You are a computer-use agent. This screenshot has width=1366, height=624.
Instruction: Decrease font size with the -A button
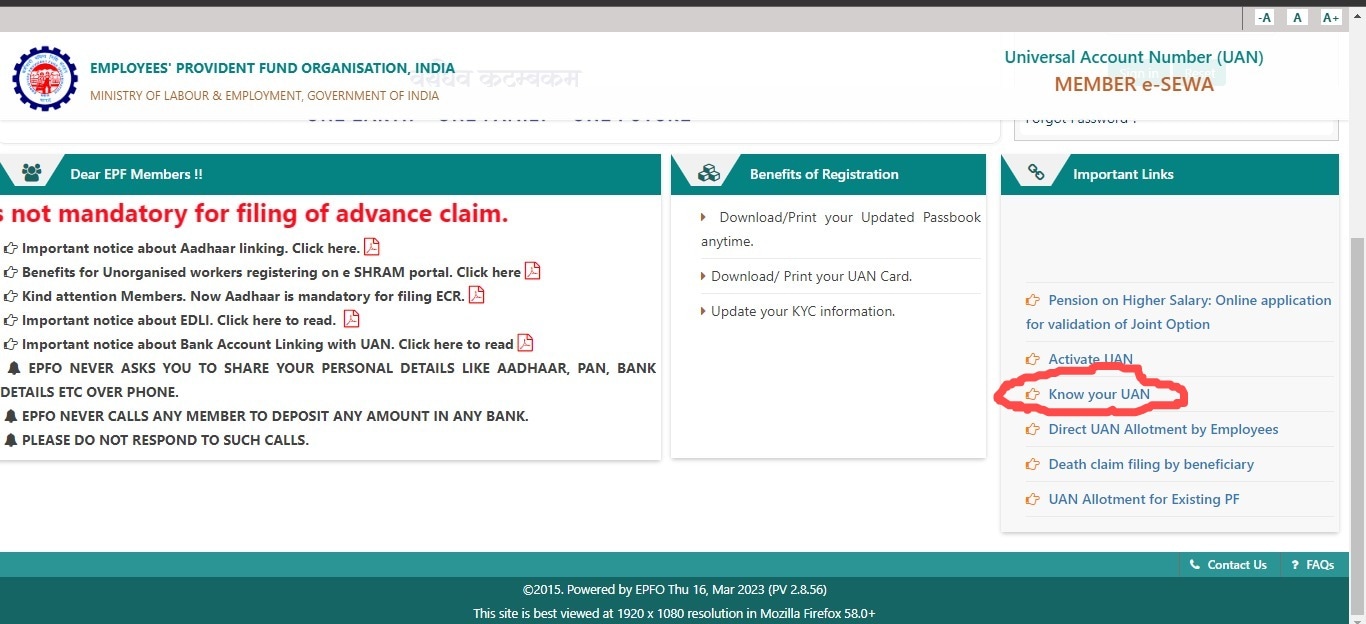click(1264, 17)
